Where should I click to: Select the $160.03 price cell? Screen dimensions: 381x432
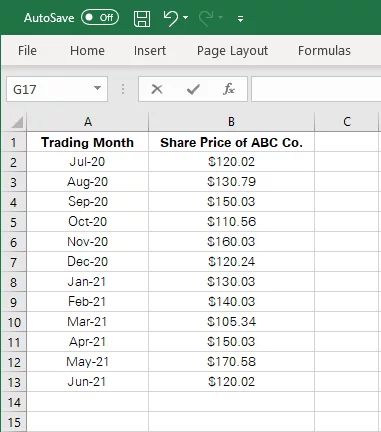click(x=231, y=242)
